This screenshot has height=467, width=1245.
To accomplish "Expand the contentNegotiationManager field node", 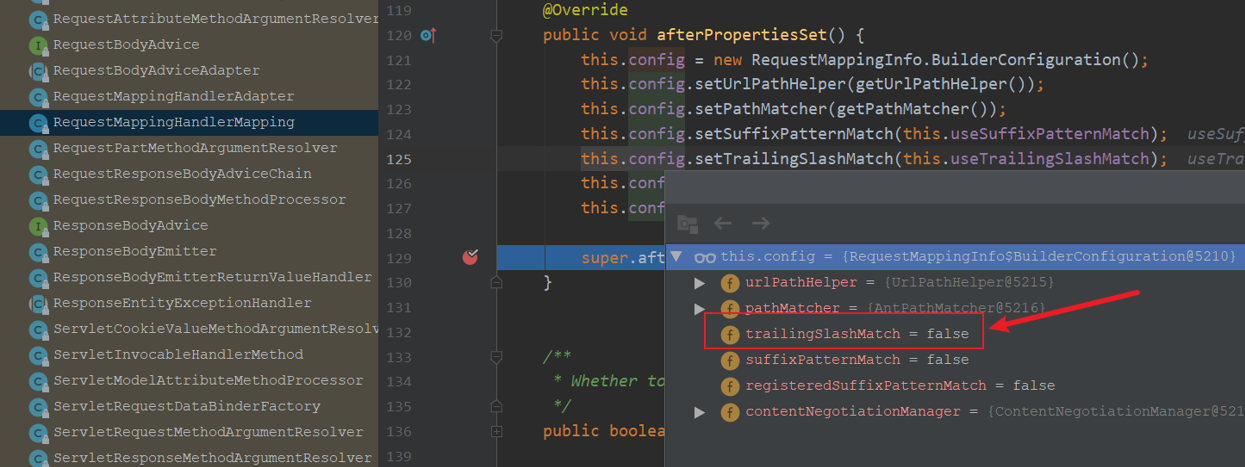I will (700, 411).
